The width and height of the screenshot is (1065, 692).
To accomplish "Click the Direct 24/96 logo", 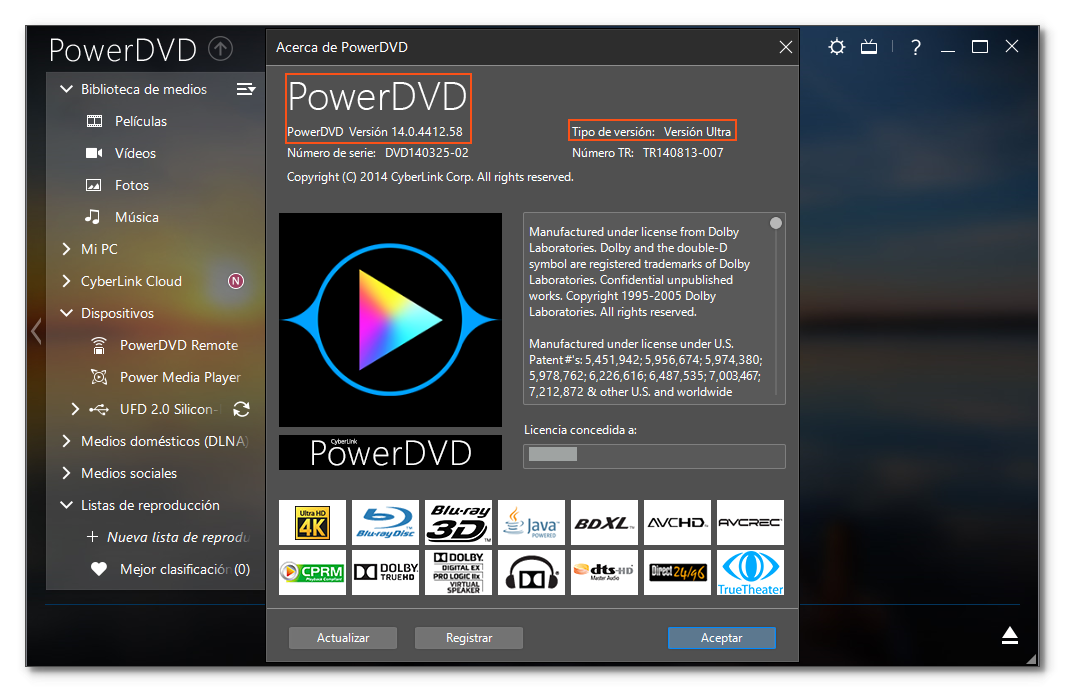I will click(x=677, y=572).
